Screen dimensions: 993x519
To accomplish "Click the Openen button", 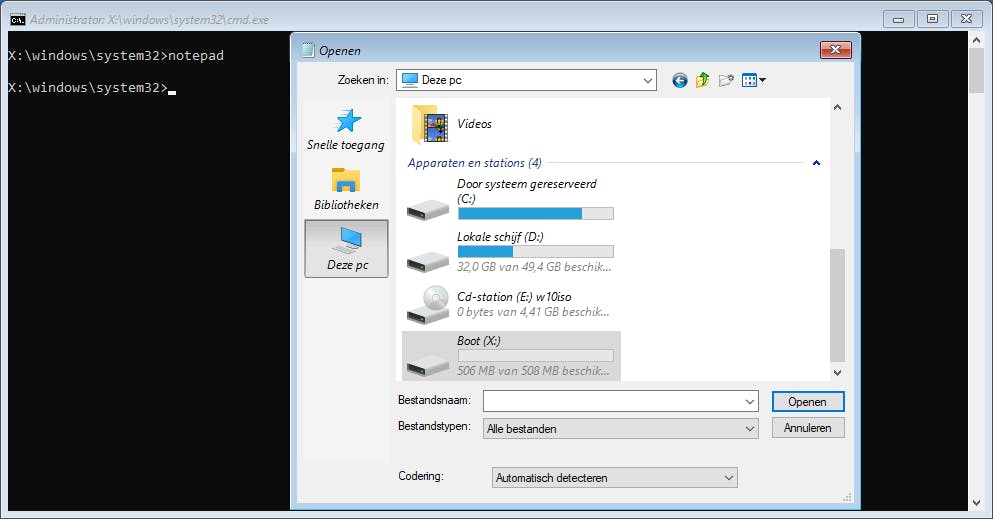I will click(x=807, y=402).
